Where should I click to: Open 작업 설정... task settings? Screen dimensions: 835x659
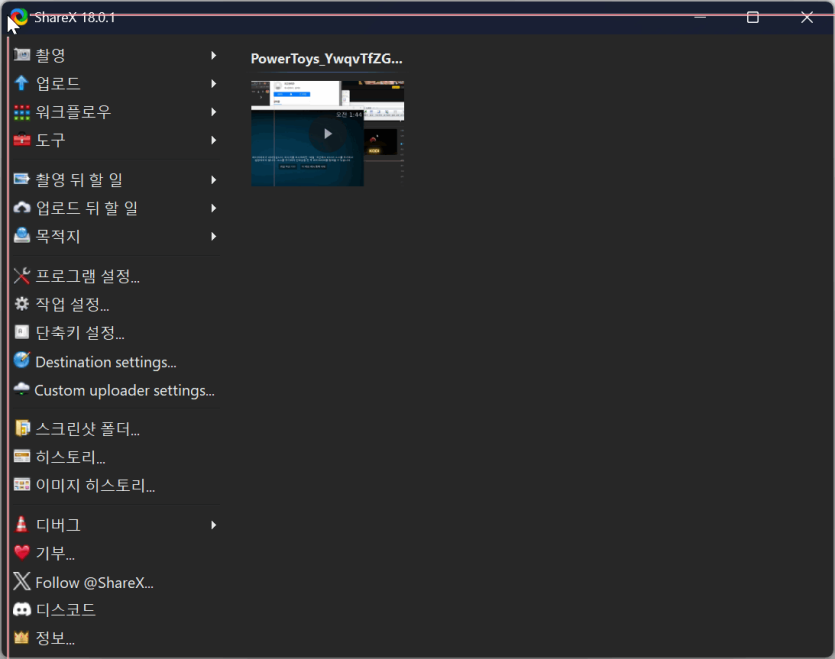coord(116,304)
